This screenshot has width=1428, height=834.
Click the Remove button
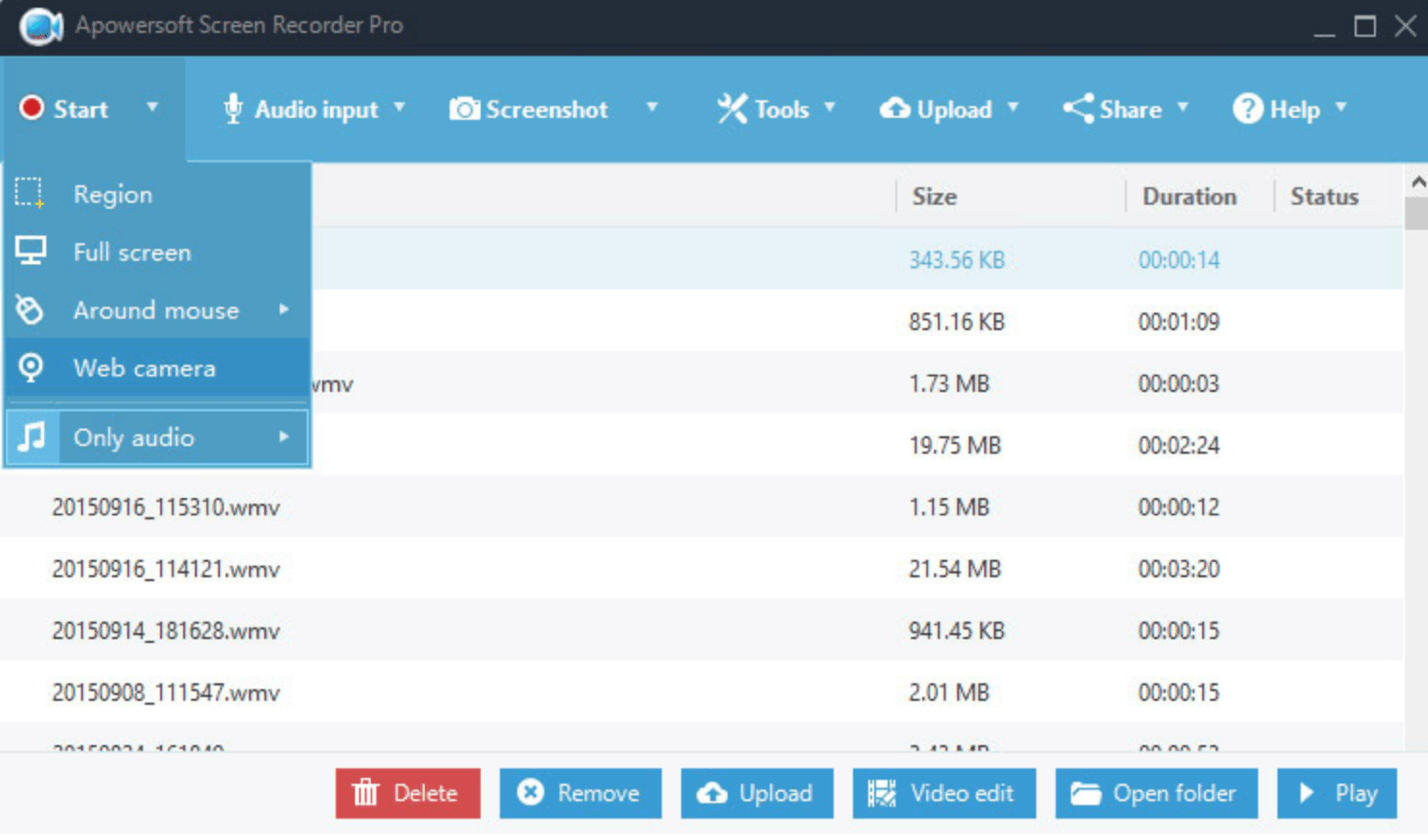(581, 794)
